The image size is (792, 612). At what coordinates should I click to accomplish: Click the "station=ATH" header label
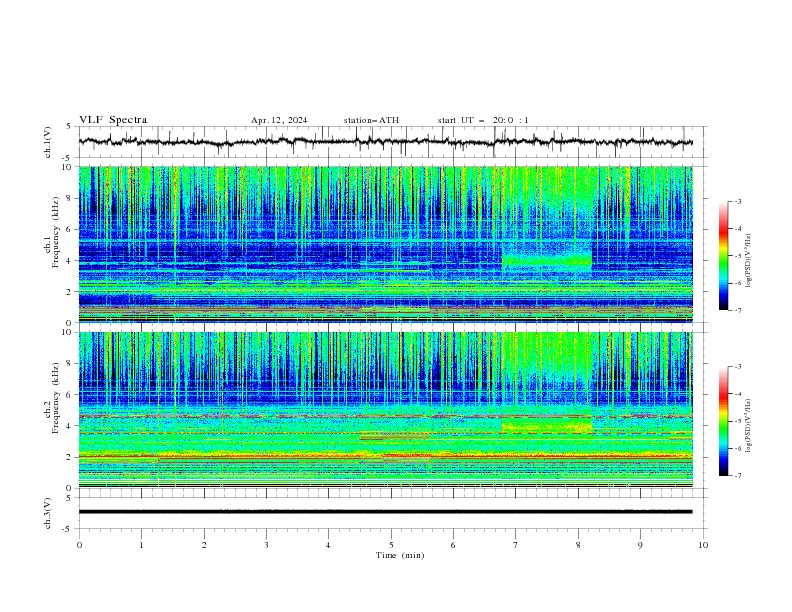371,120
